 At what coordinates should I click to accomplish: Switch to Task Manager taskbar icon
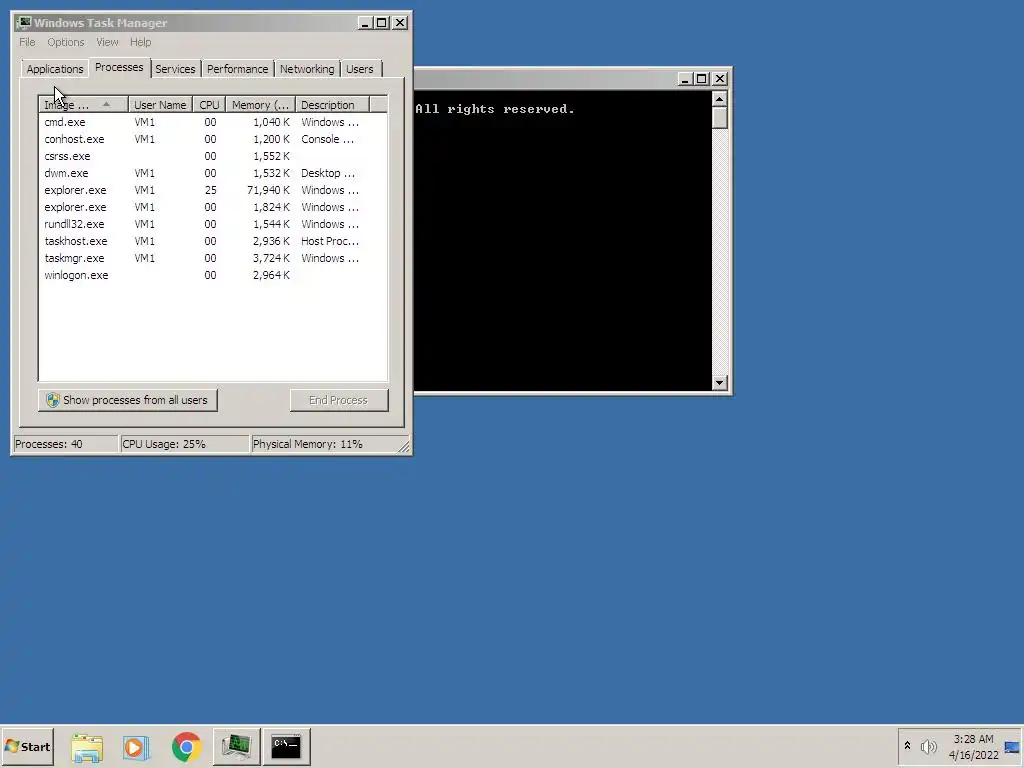click(236, 746)
